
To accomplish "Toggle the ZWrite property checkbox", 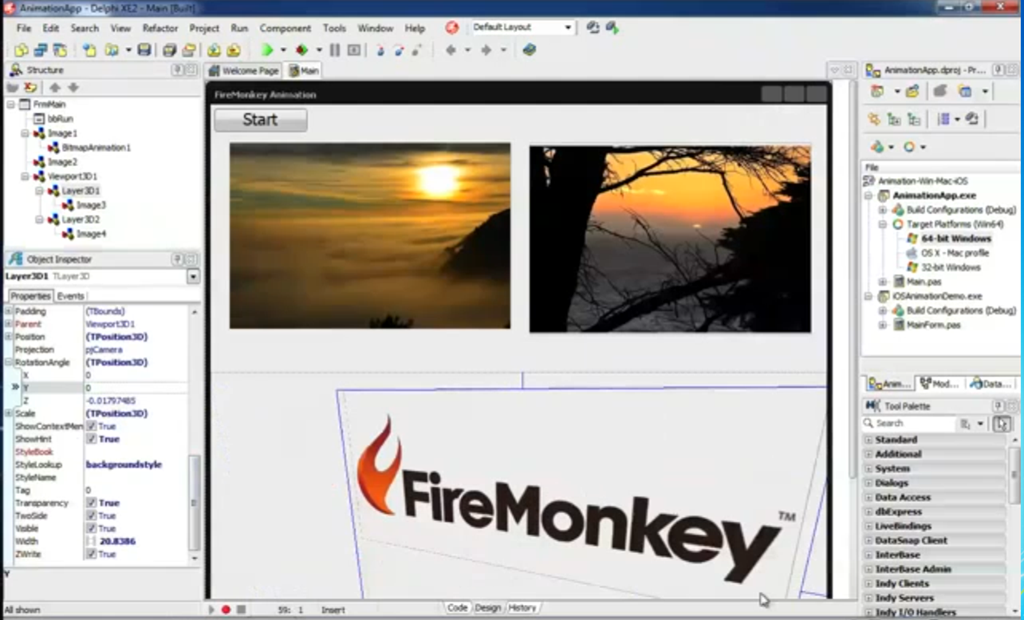I will tap(91, 554).
